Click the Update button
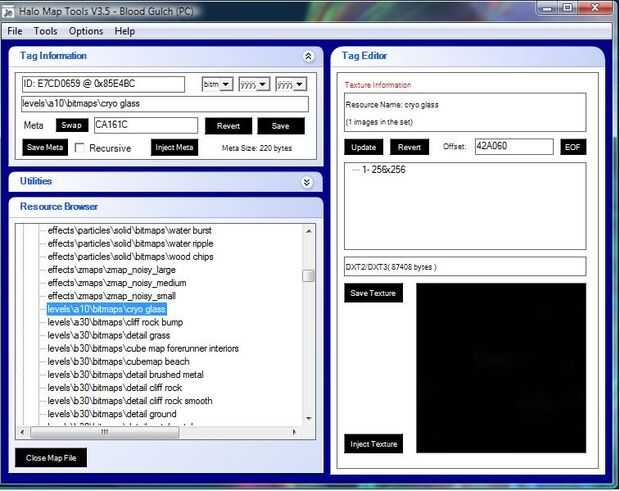Viewport: 620px width, 491px height. click(363, 147)
